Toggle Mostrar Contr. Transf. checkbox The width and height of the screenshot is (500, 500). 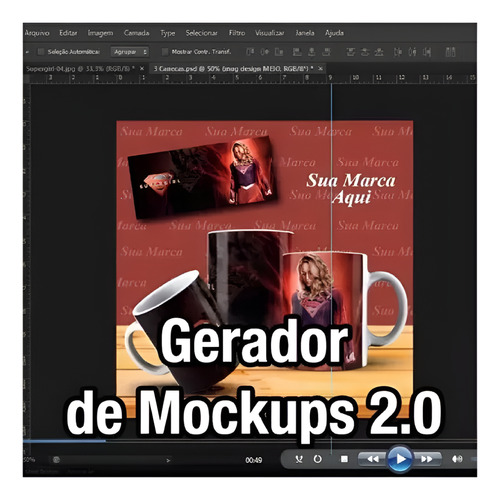click(165, 52)
